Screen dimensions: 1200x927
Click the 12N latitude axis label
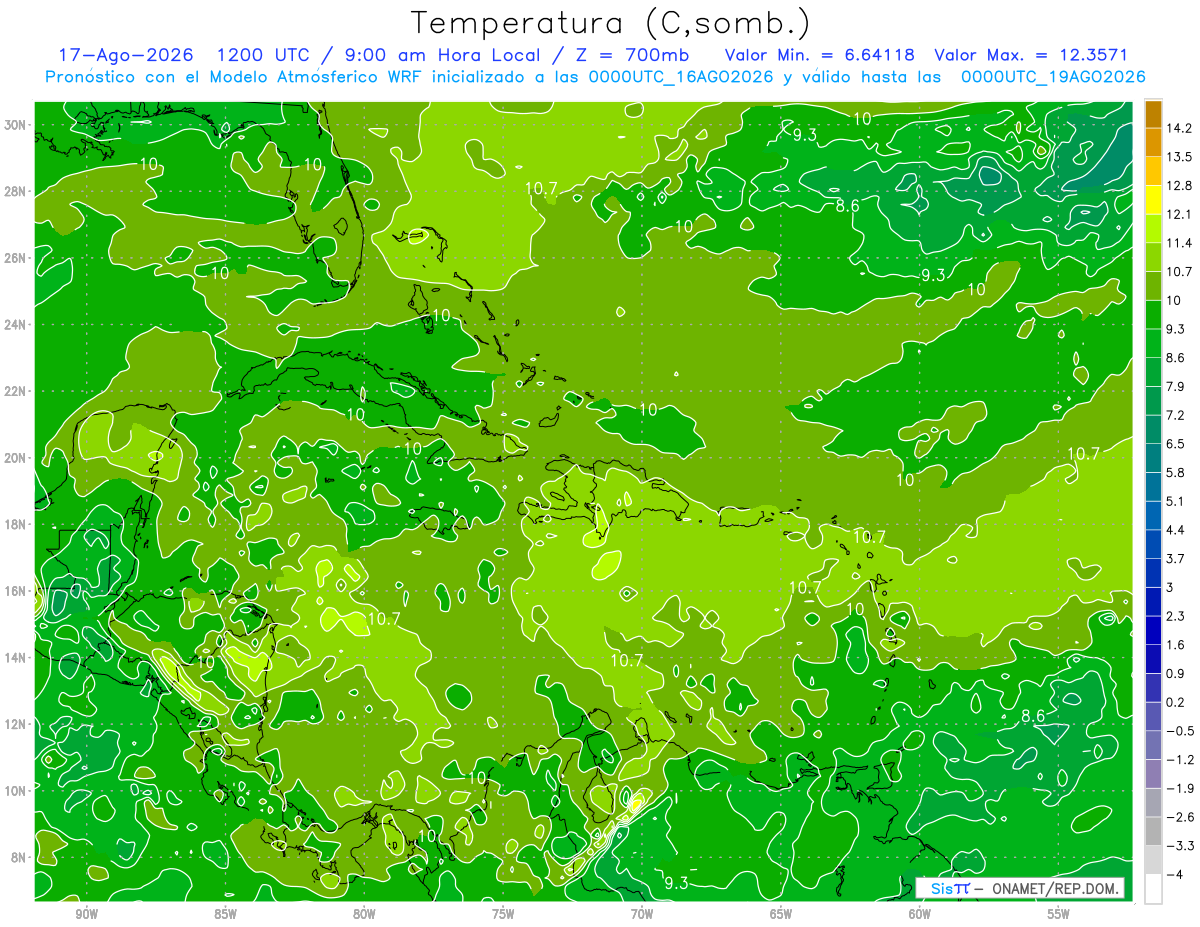(x=17, y=724)
